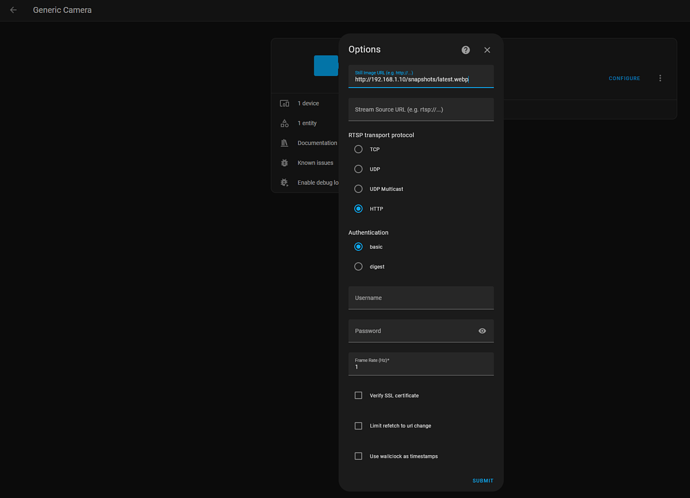Image resolution: width=690 pixels, height=498 pixels.
Task: Select TCP transport protocol
Action: coord(359,149)
